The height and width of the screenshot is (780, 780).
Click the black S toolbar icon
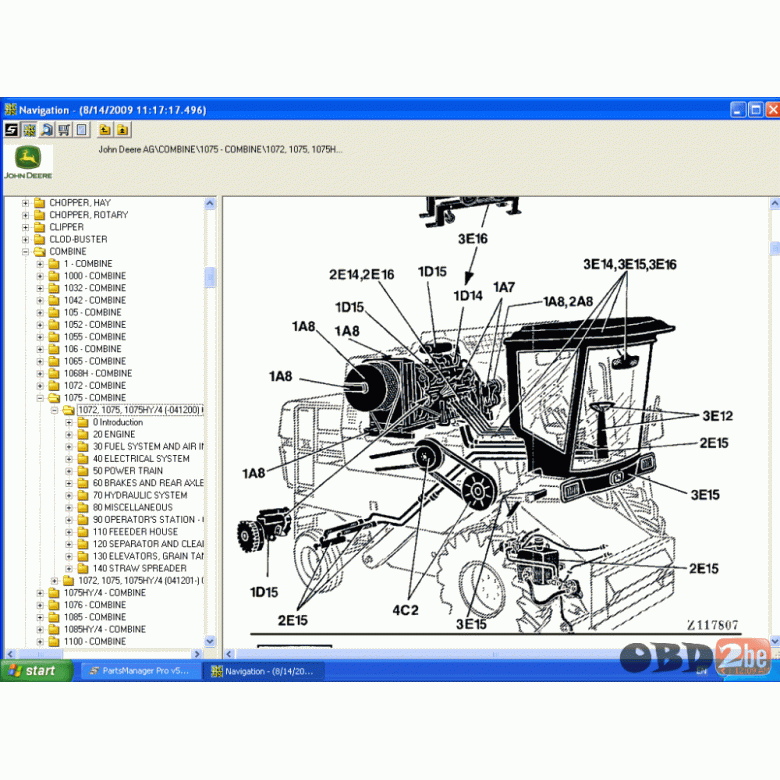pyautogui.click(x=11, y=130)
